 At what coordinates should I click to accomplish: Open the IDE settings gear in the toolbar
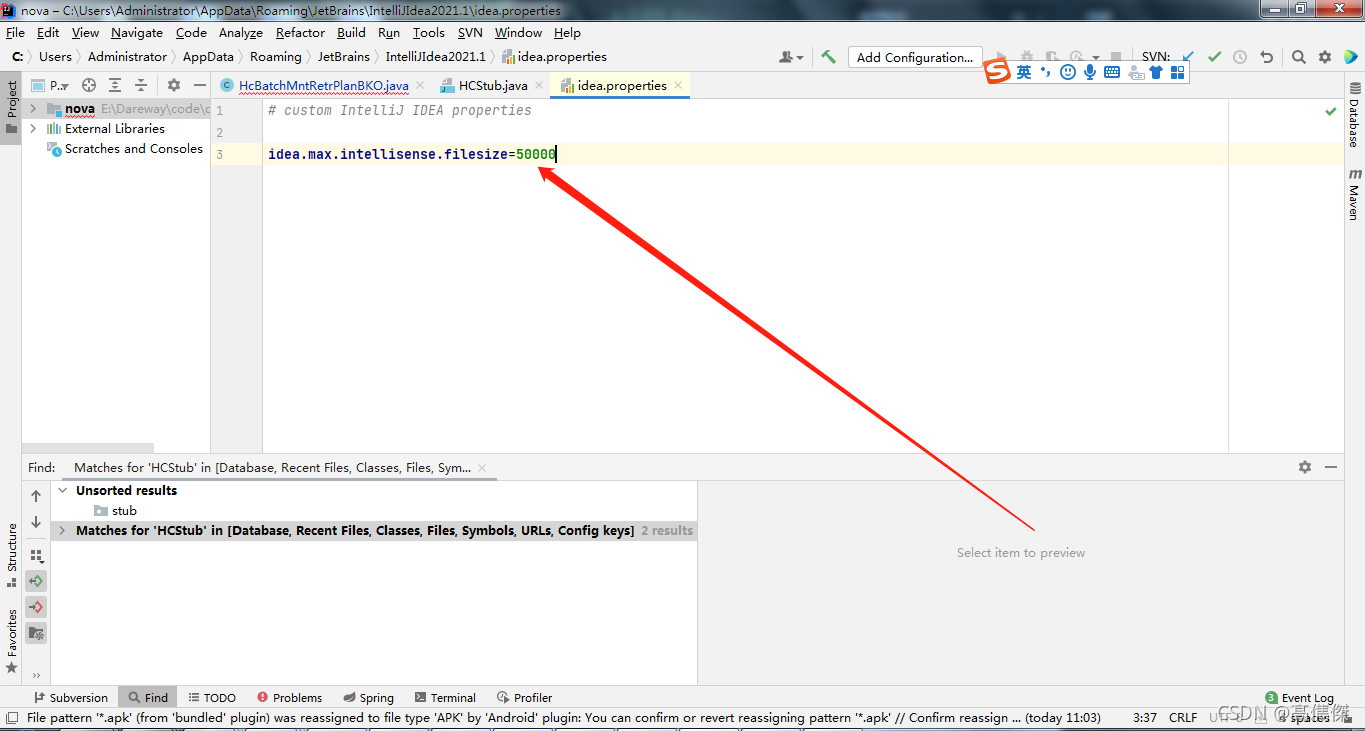coord(1325,57)
